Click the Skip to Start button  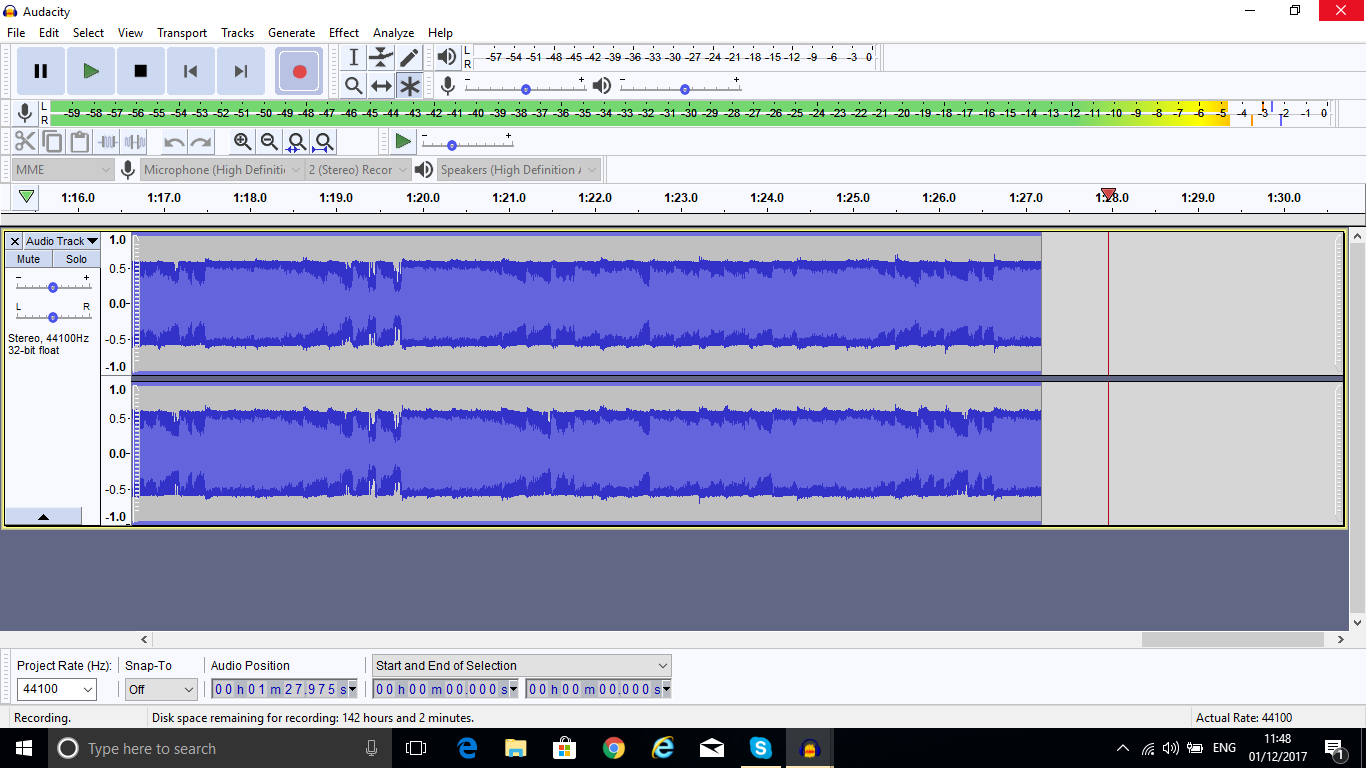(x=190, y=71)
